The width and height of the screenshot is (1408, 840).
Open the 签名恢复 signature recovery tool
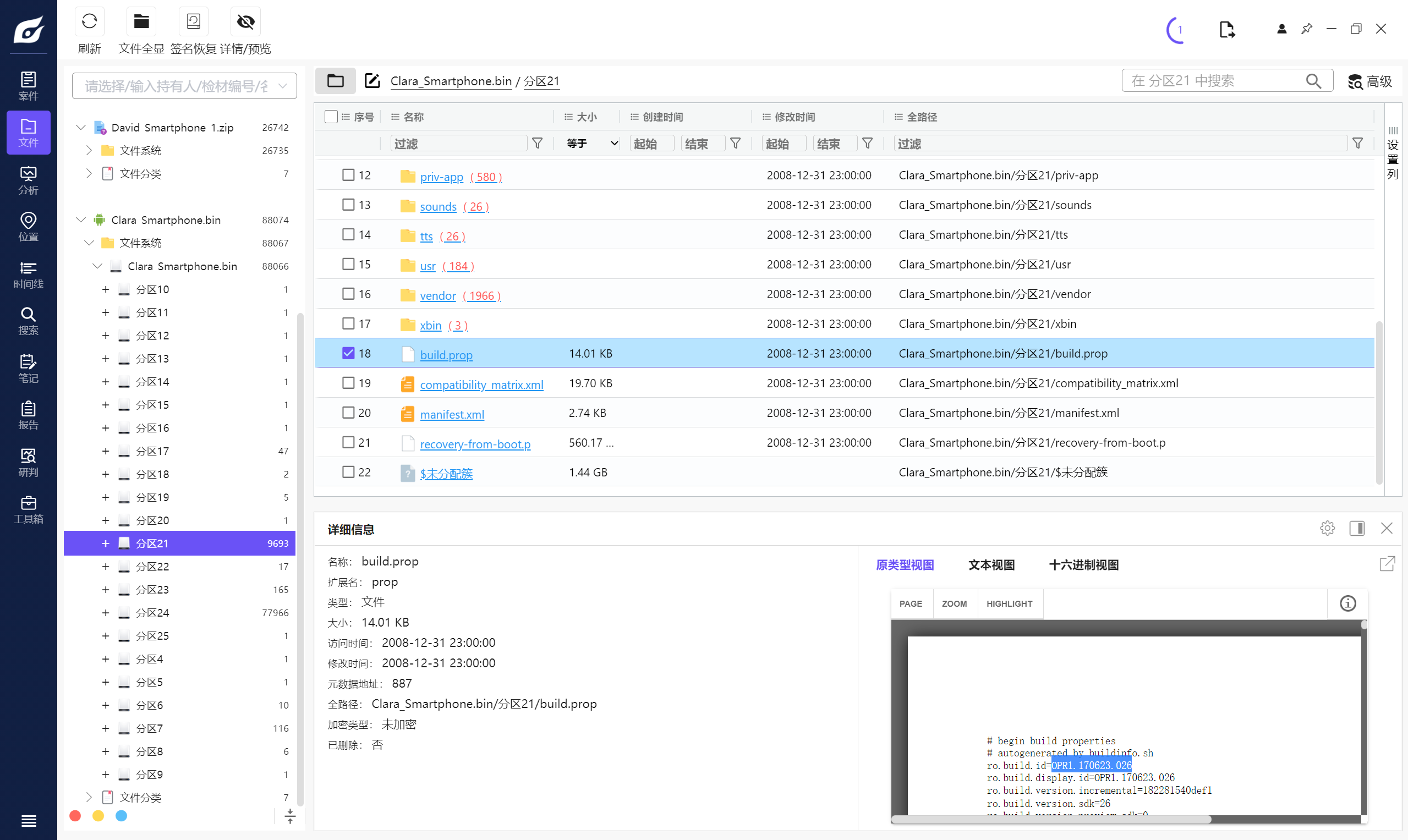pyautogui.click(x=193, y=22)
